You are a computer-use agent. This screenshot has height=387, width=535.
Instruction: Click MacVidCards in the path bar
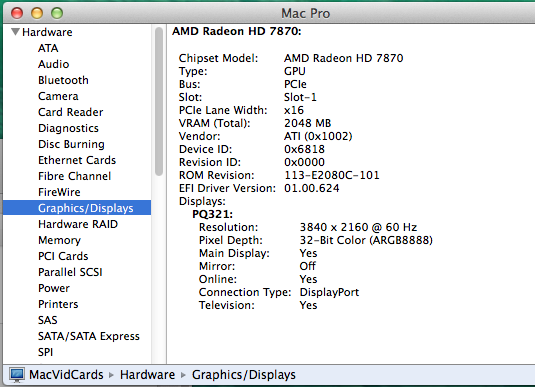(66, 375)
